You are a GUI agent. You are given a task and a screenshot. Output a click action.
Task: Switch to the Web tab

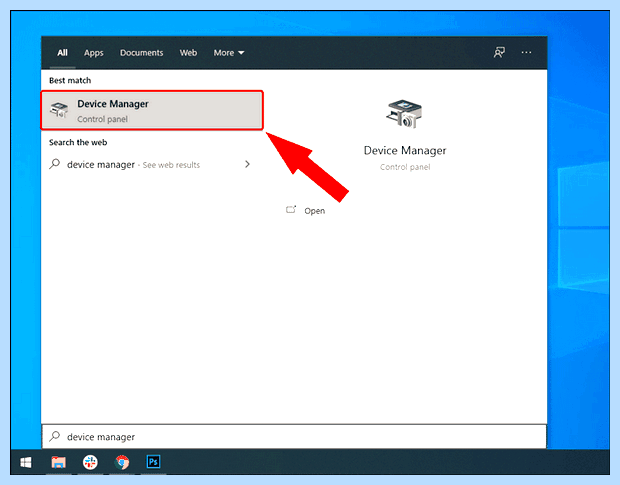188,53
